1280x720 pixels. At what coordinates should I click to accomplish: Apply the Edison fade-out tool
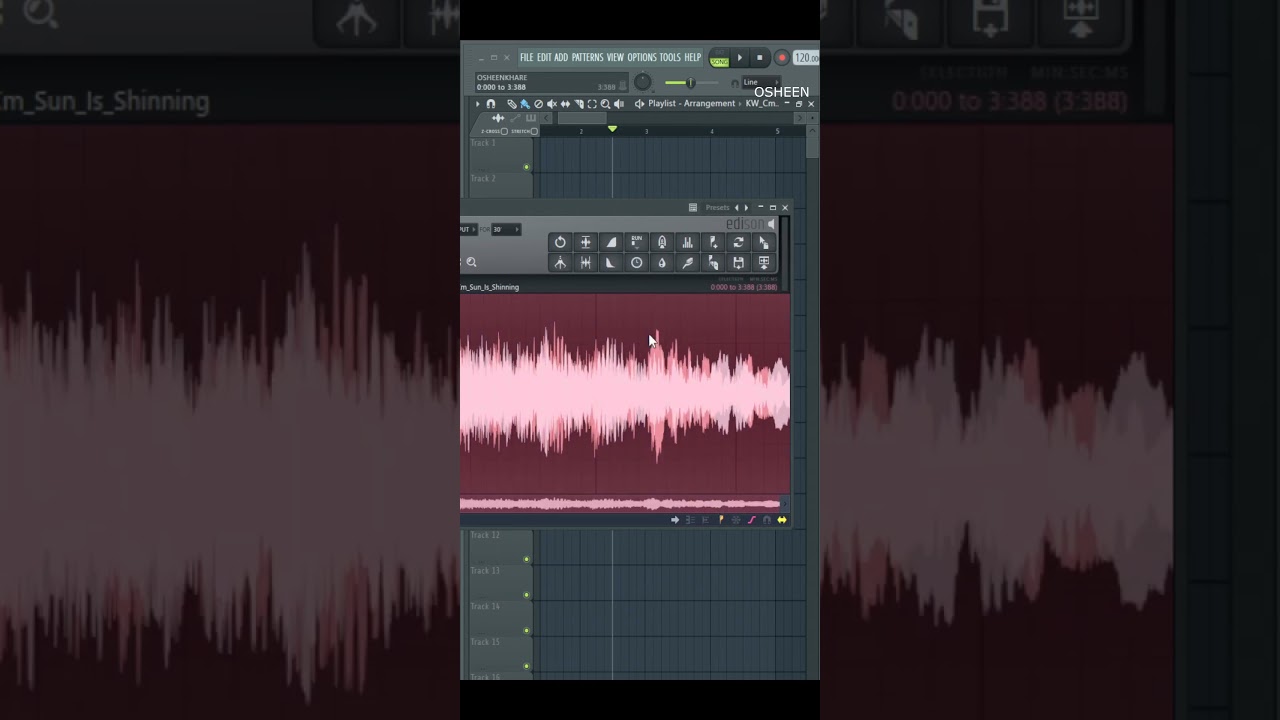pyautogui.click(x=611, y=263)
